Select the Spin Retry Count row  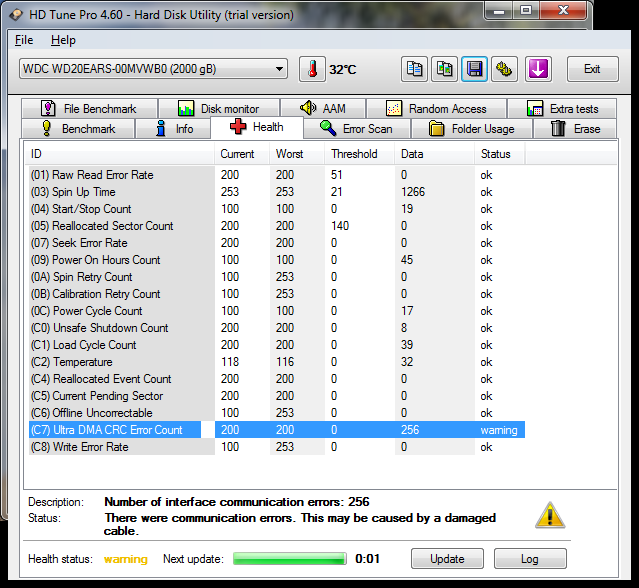point(277,277)
